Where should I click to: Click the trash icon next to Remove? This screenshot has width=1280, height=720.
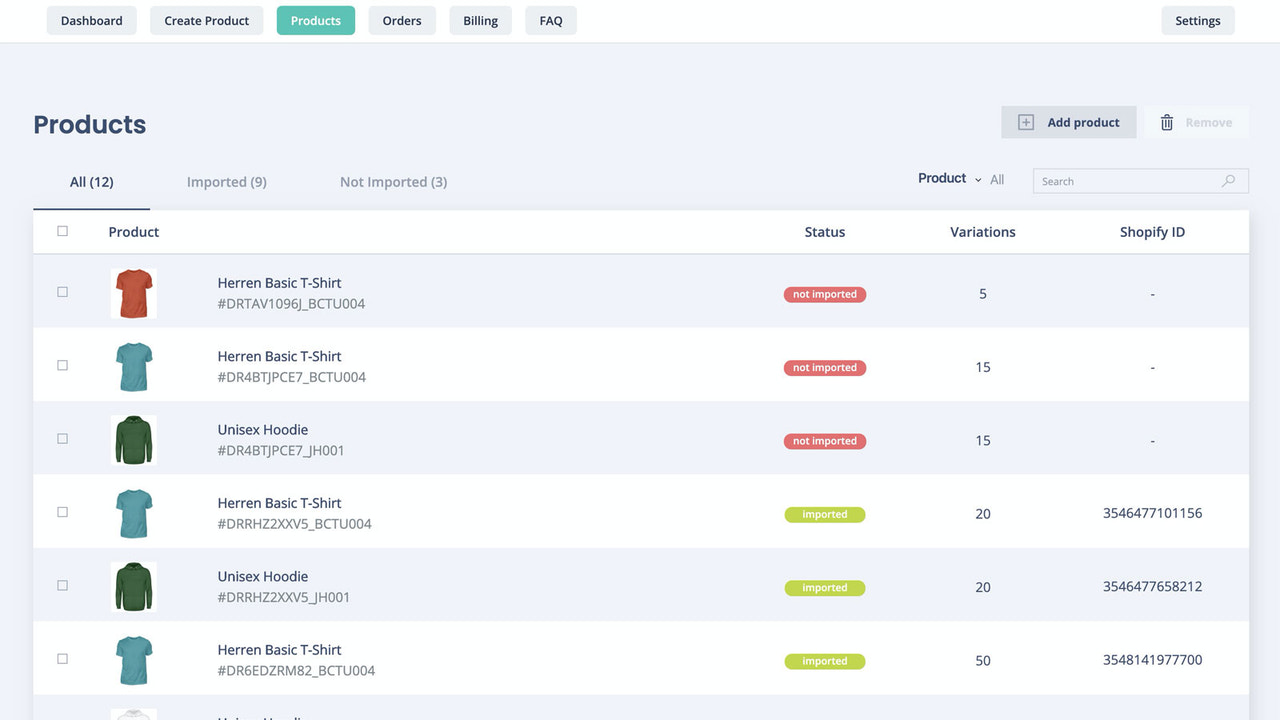[1167, 122]
